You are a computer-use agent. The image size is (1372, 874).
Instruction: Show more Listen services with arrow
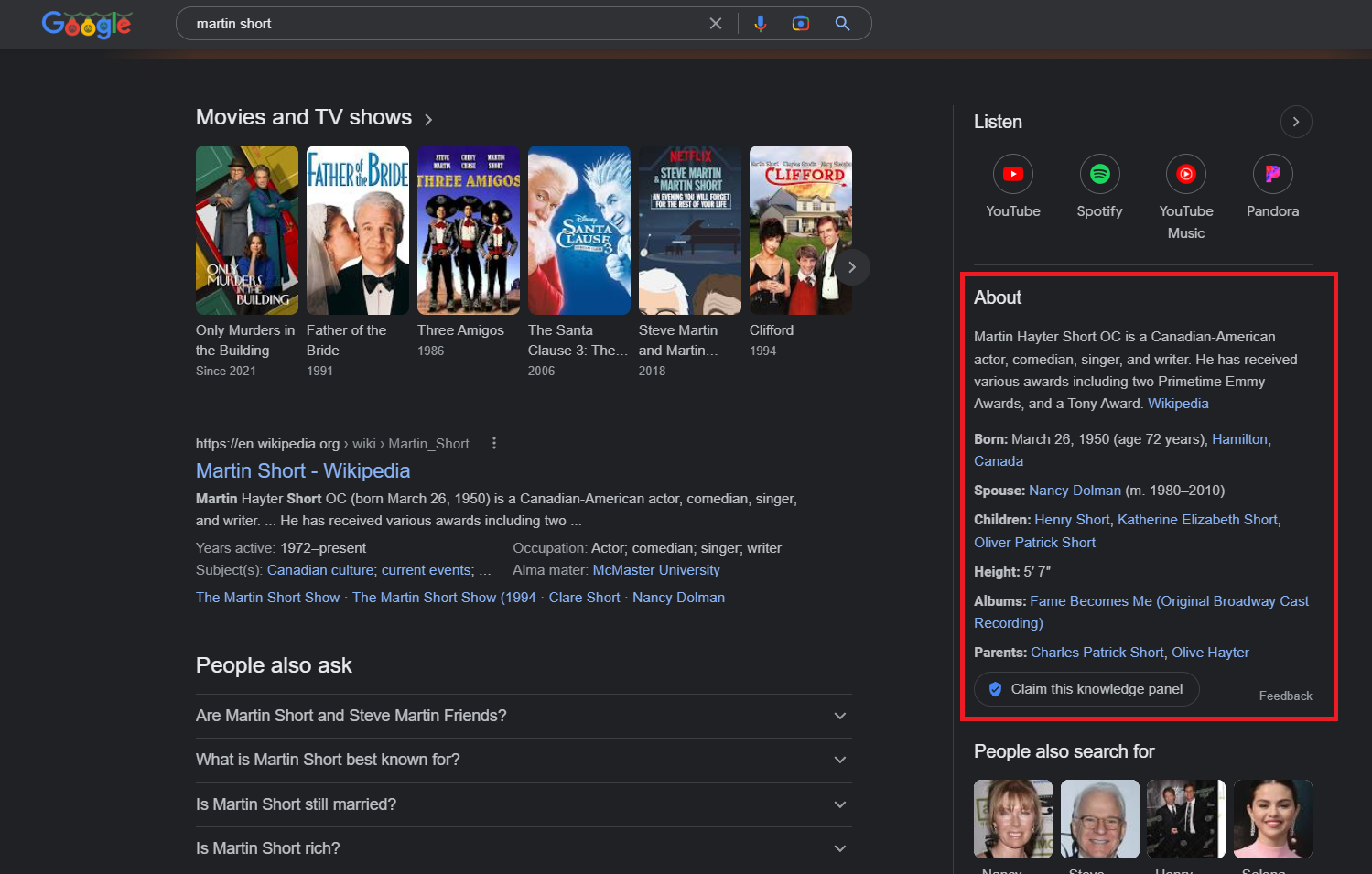click(1296, 122)
